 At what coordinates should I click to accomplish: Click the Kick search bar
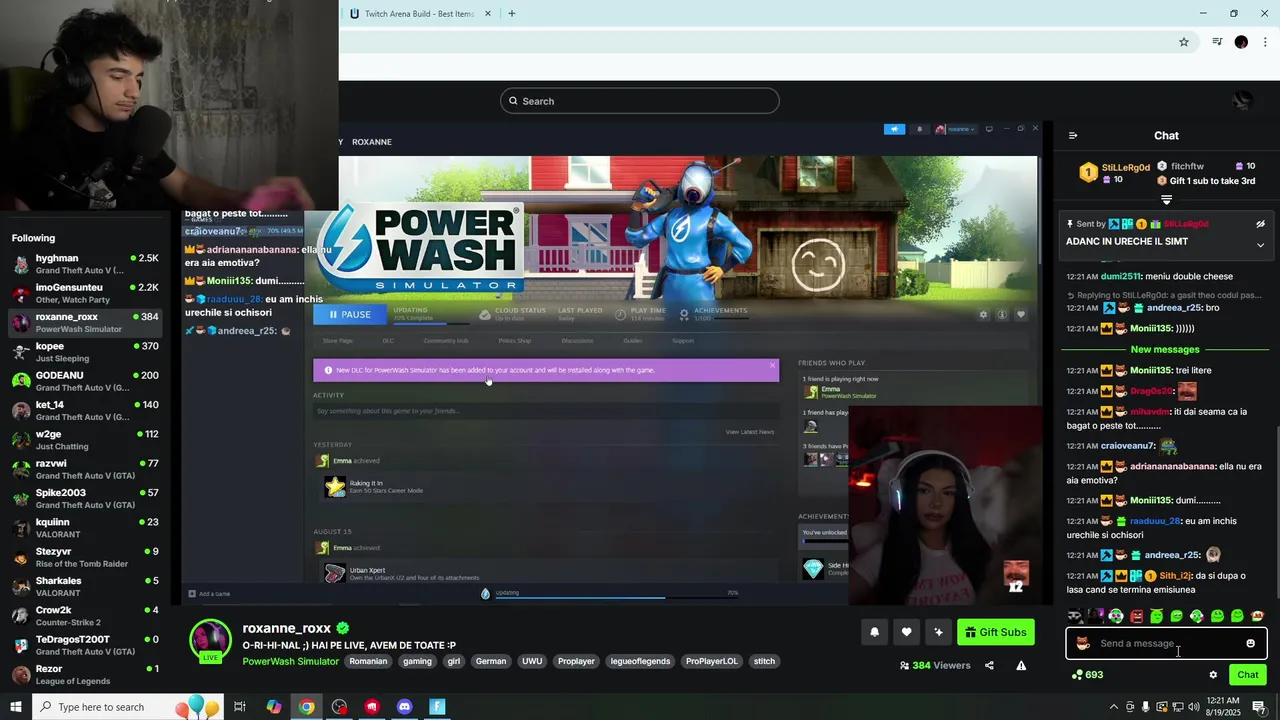click(640, 101)
